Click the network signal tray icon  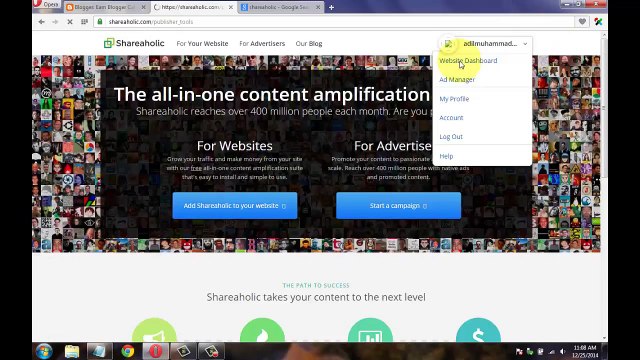click(x=552, y=351)
